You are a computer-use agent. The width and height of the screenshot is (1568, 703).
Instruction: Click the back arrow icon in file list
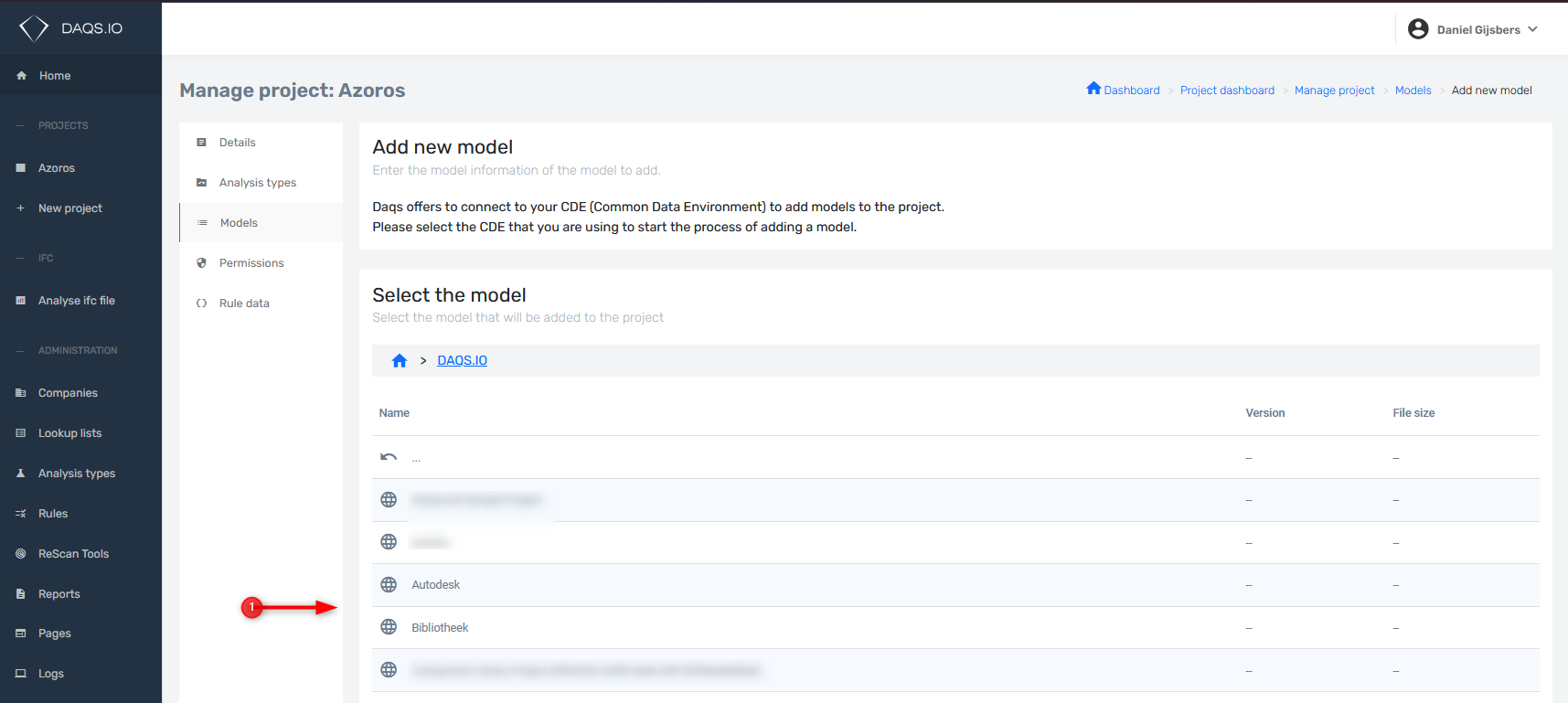click(389, 457)
